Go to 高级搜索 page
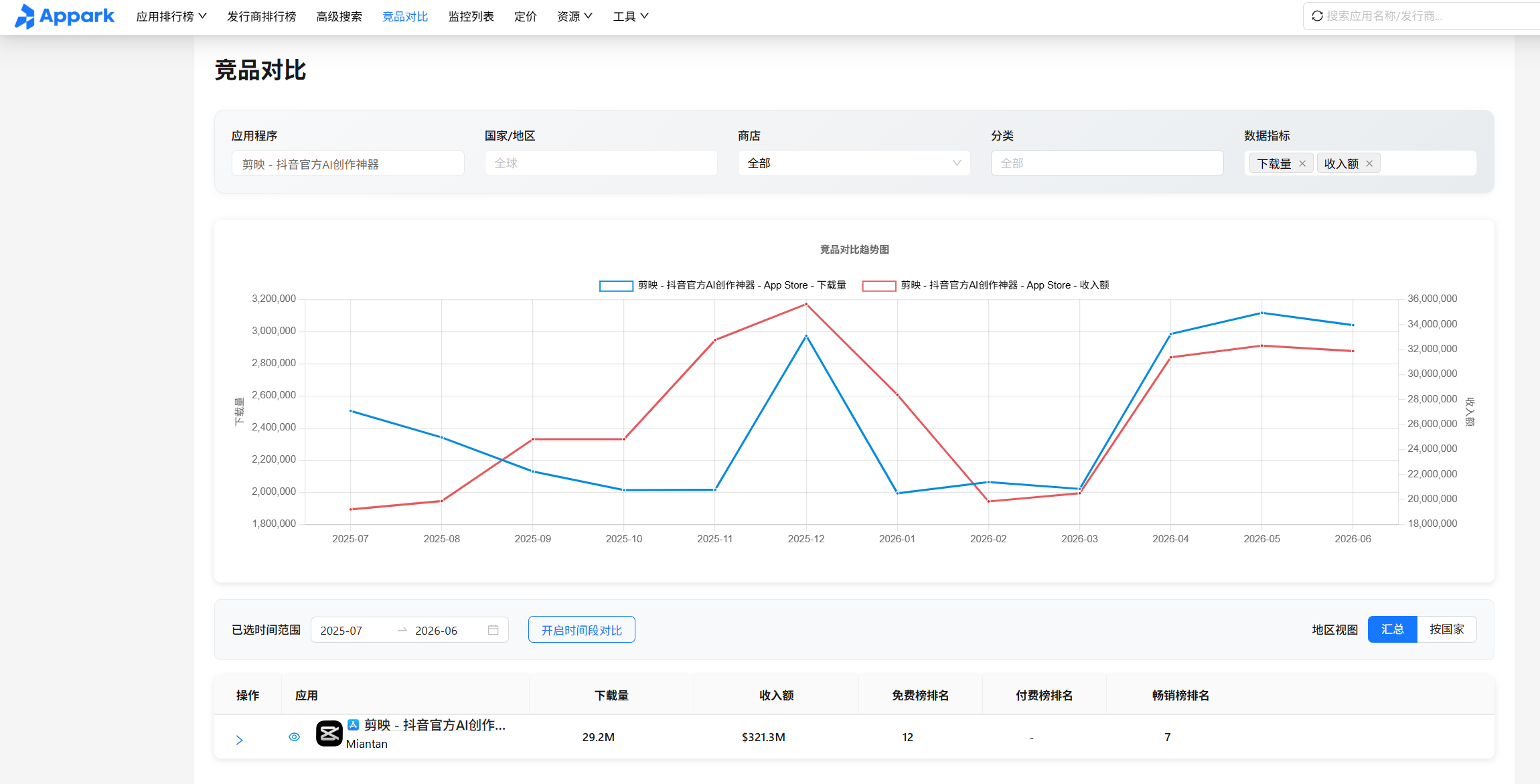Screen dimensions: 1540x784 point(339,16)
